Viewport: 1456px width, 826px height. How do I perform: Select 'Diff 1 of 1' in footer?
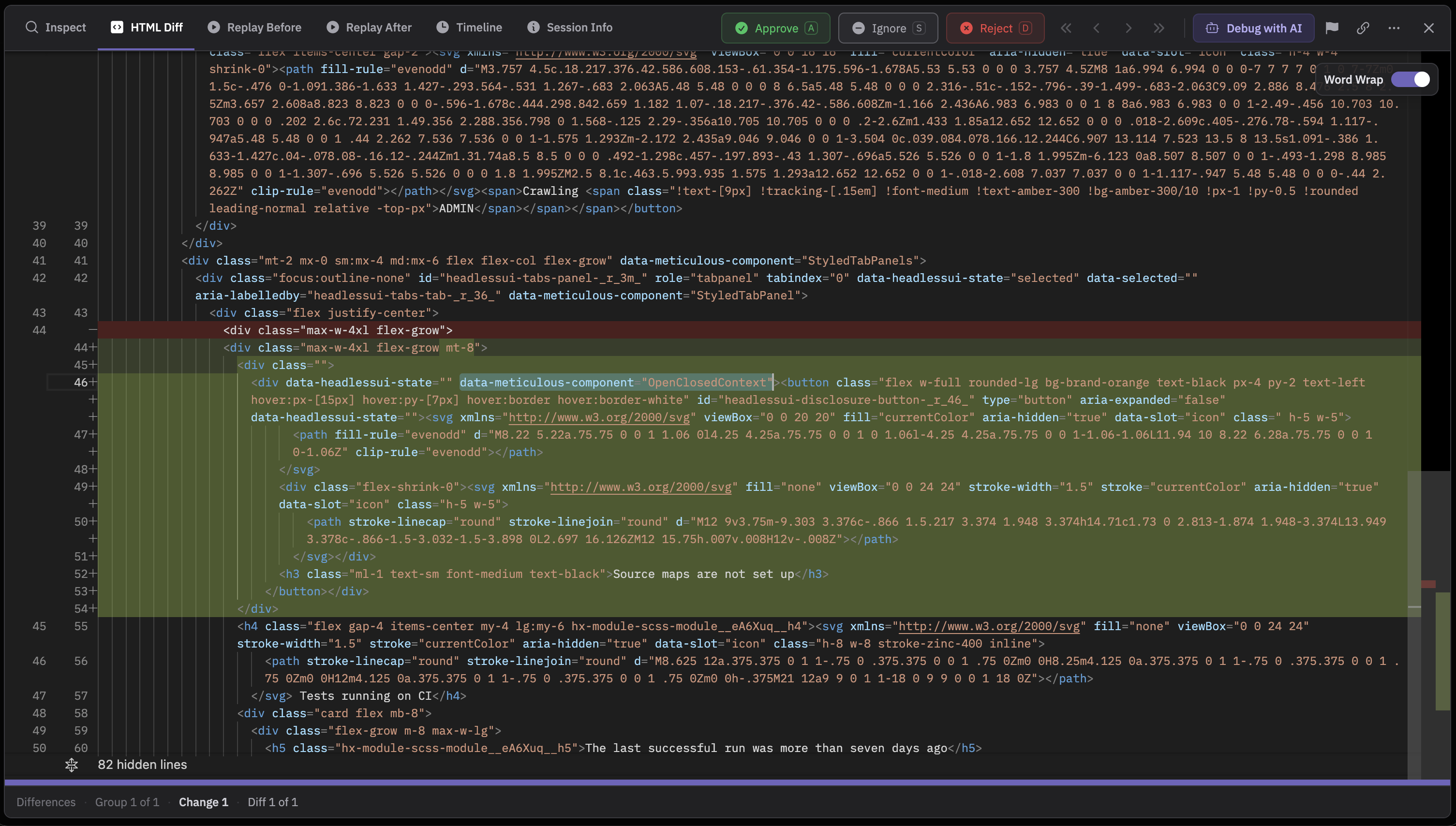pos(272,802)
